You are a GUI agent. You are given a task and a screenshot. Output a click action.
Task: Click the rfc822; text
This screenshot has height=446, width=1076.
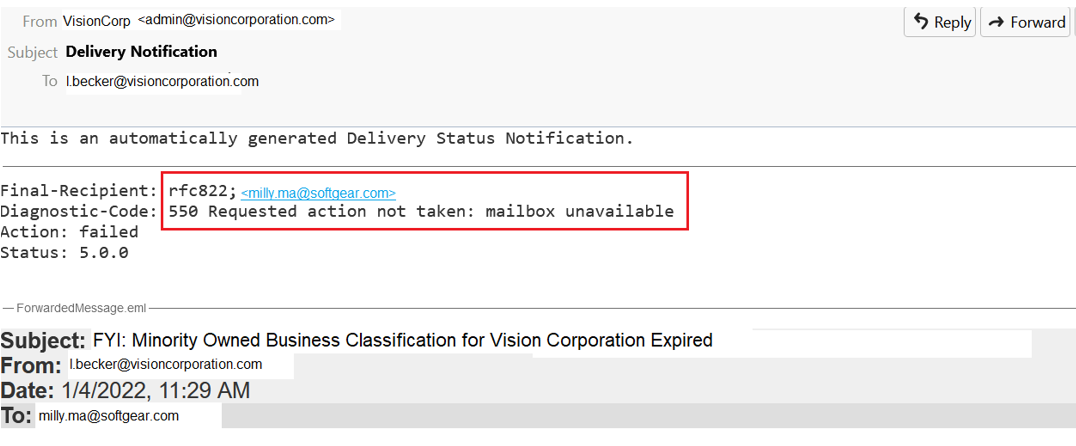(x=202, y=190)
